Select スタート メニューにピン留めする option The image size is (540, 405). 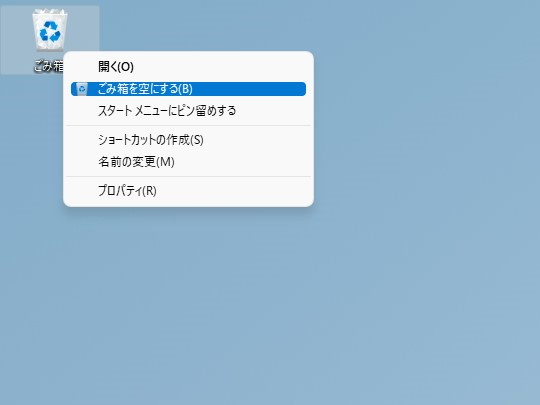point(188,111)
